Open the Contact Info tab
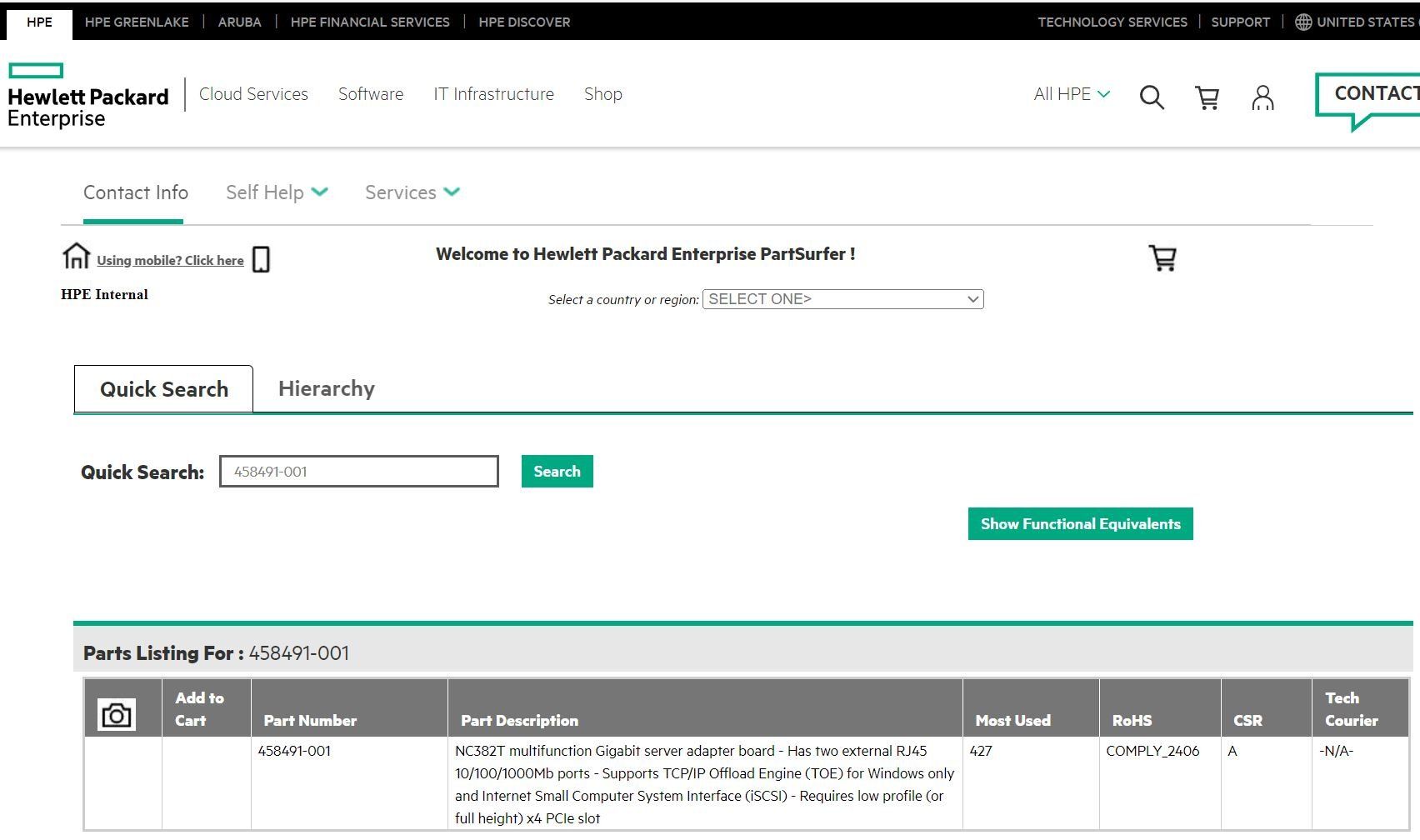The image size is (1420, 840). (x=135, y=192)
